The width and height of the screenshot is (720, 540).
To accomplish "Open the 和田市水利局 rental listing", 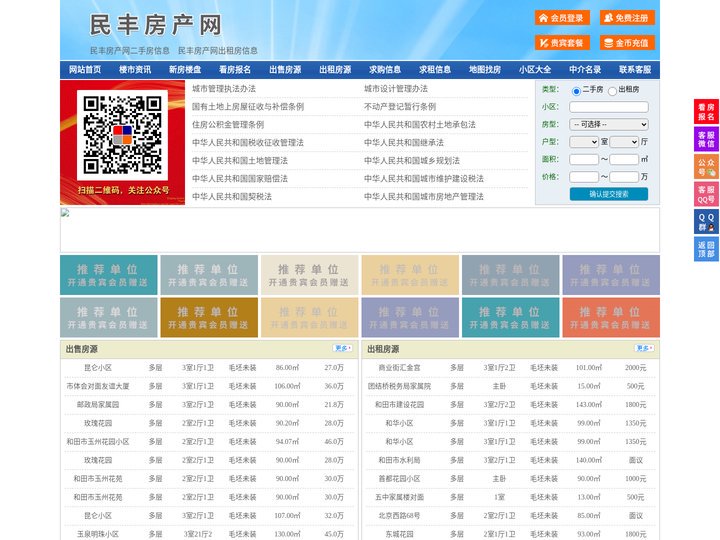I will [x=399, y=460].
